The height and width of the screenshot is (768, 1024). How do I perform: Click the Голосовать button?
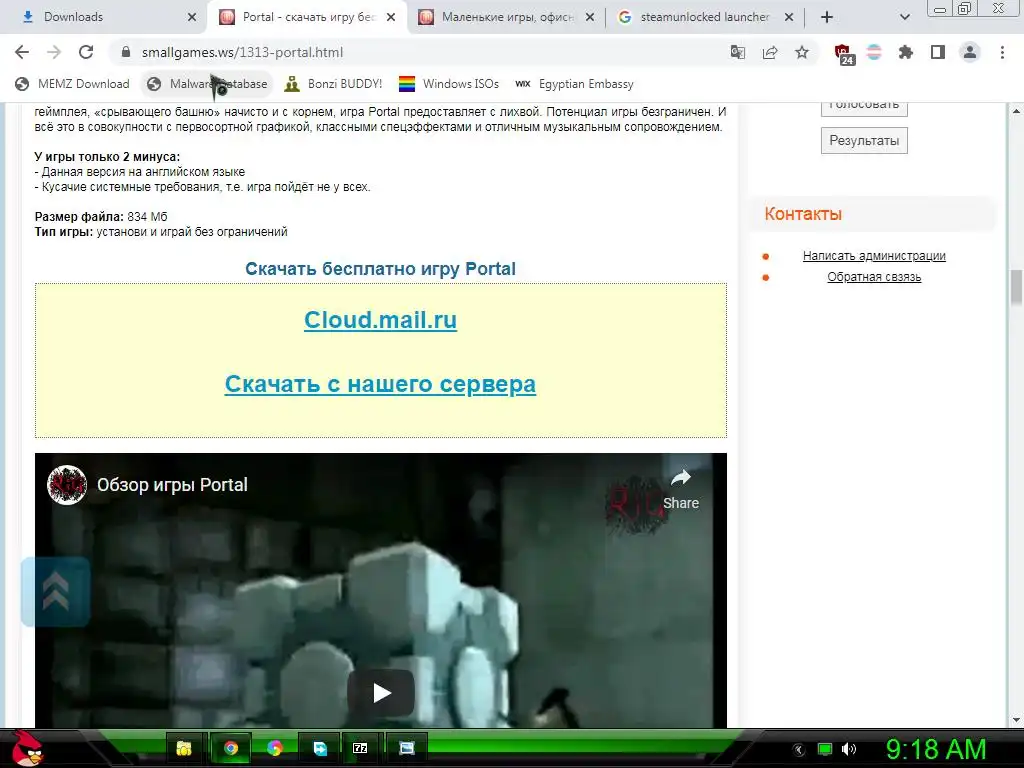click(864, 107)
